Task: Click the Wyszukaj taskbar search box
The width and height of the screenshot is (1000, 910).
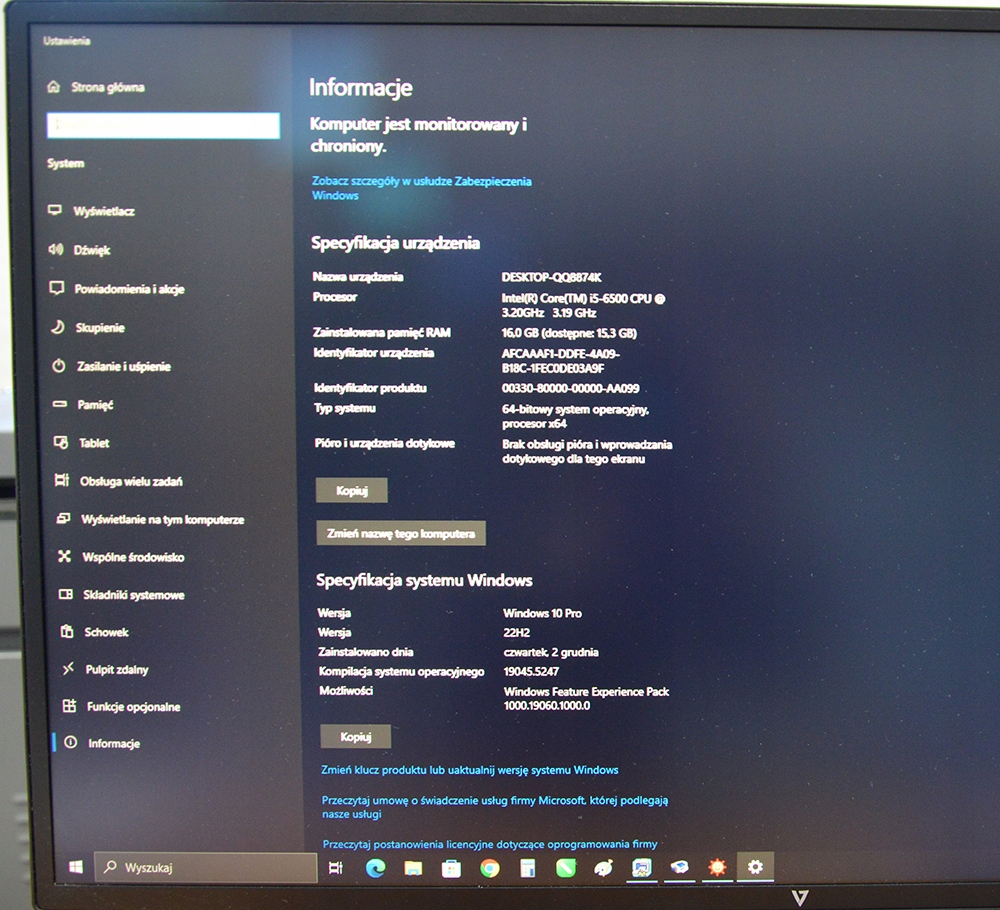Action: [205, 867]
